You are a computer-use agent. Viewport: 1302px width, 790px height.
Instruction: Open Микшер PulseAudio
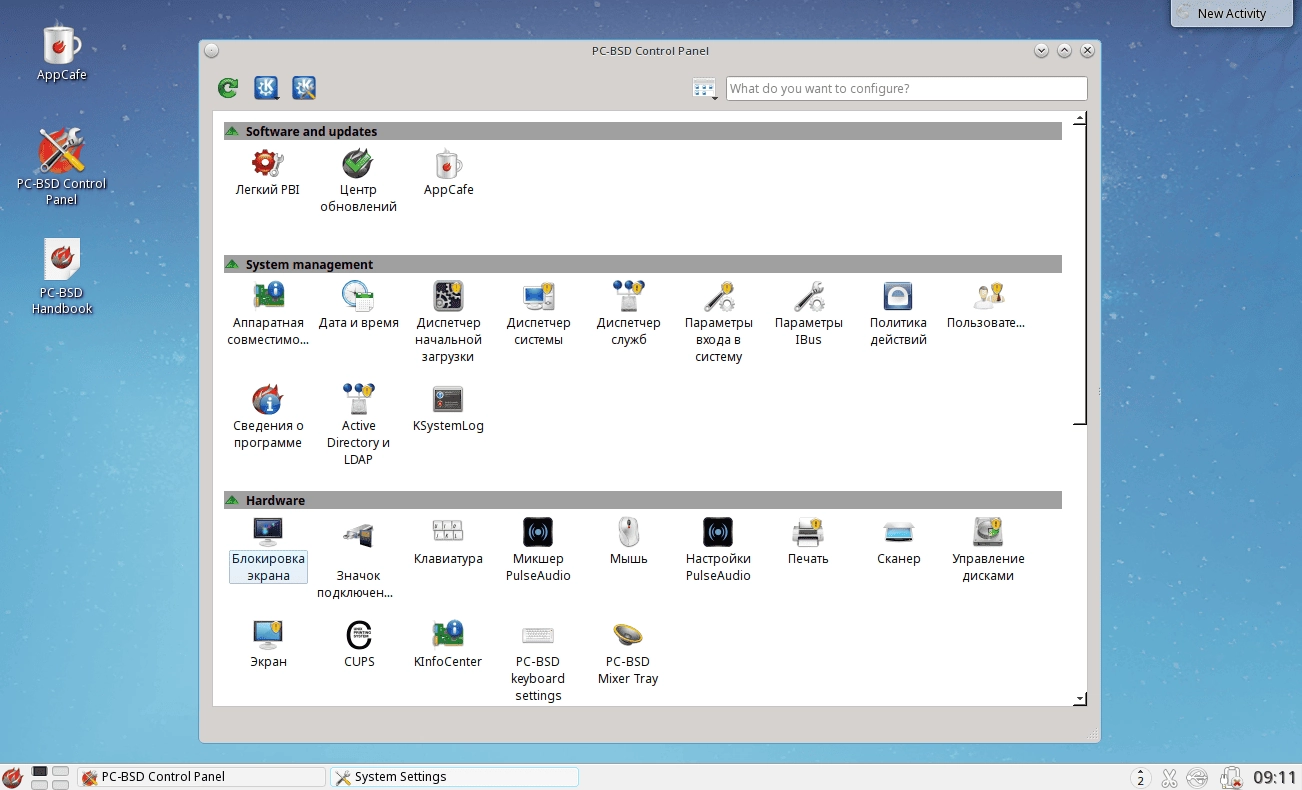pos(538,550)
